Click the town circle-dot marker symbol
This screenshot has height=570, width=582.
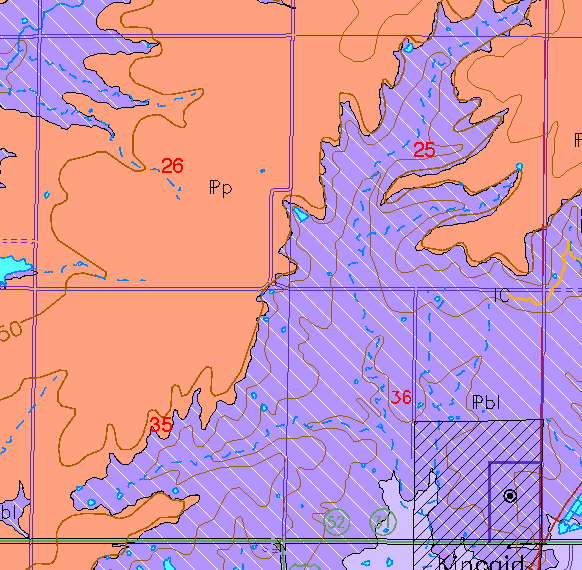coord(510,496)
